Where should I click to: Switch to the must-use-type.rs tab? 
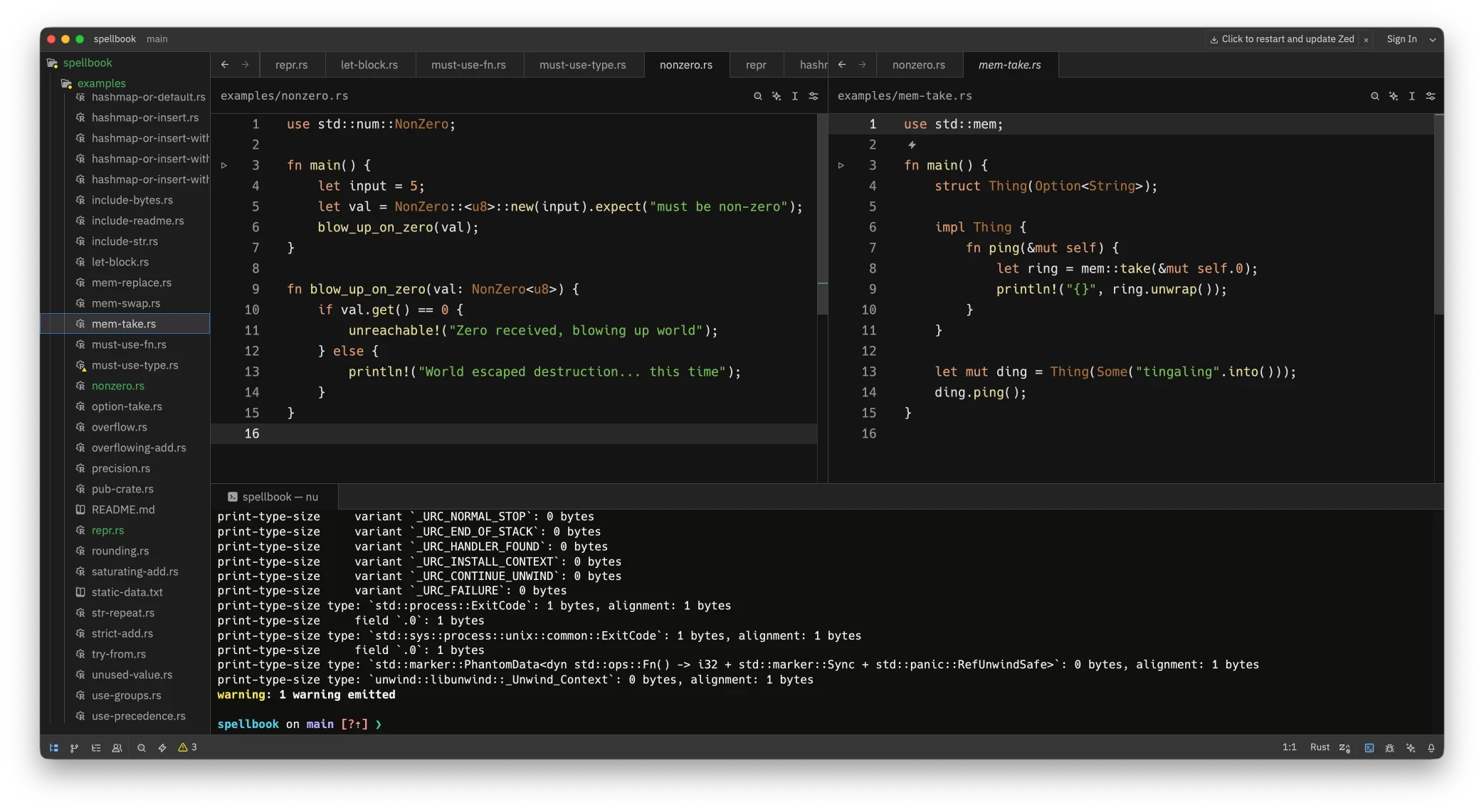582,65
